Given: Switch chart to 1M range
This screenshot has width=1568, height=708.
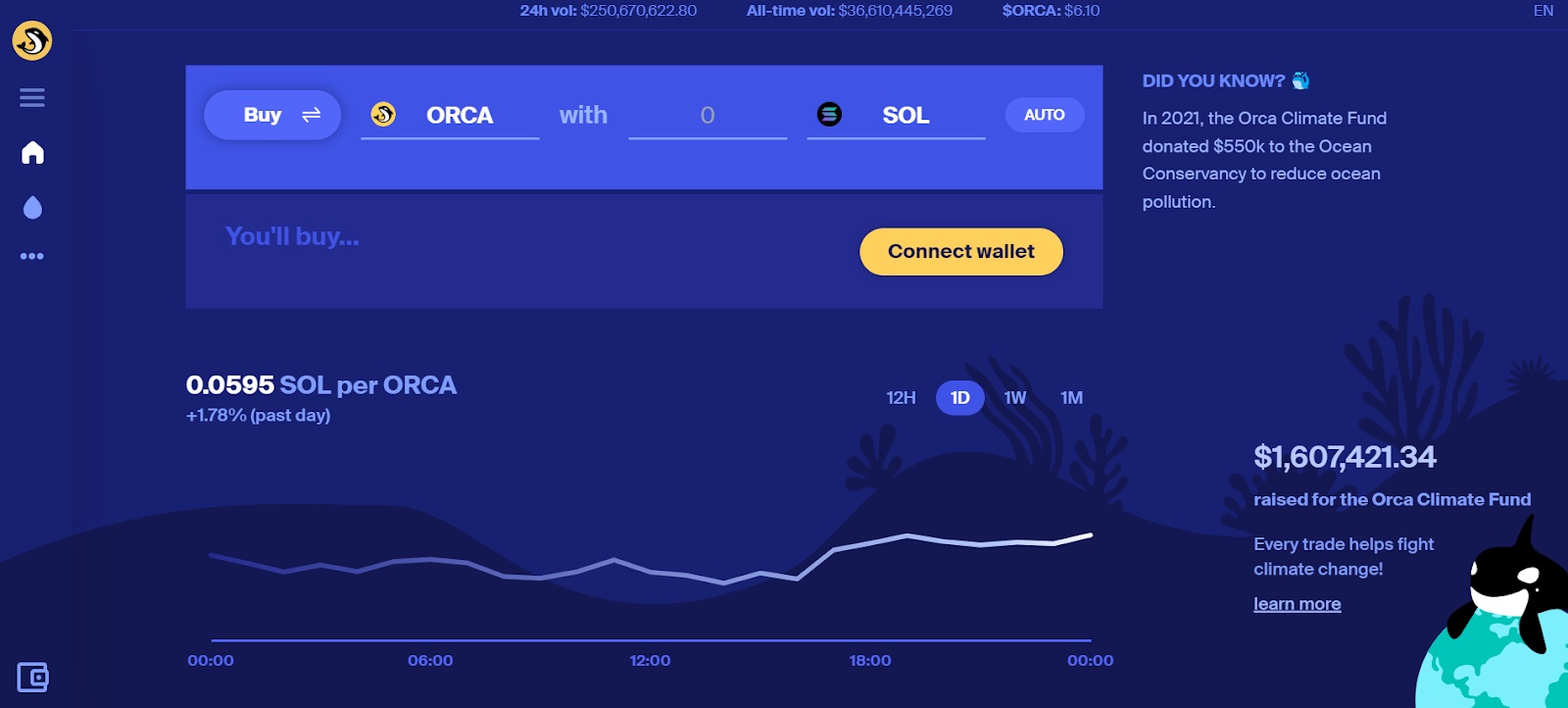Looking at the screenshot, I should pos(1071,398).
